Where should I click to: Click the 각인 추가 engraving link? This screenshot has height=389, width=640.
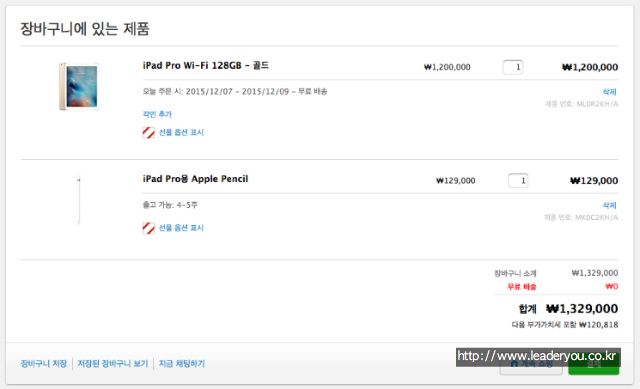click(x=157, y=114)
